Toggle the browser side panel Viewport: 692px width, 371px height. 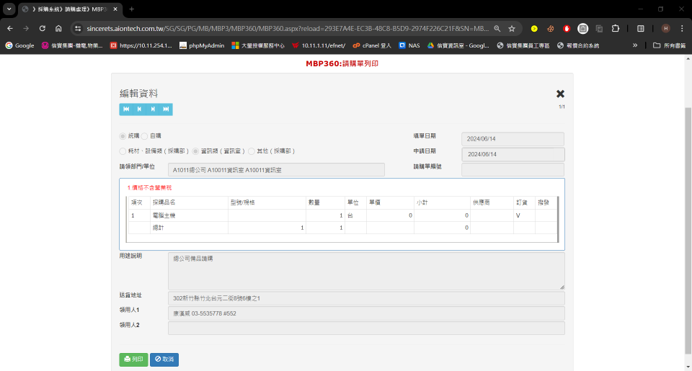(640, 28)
